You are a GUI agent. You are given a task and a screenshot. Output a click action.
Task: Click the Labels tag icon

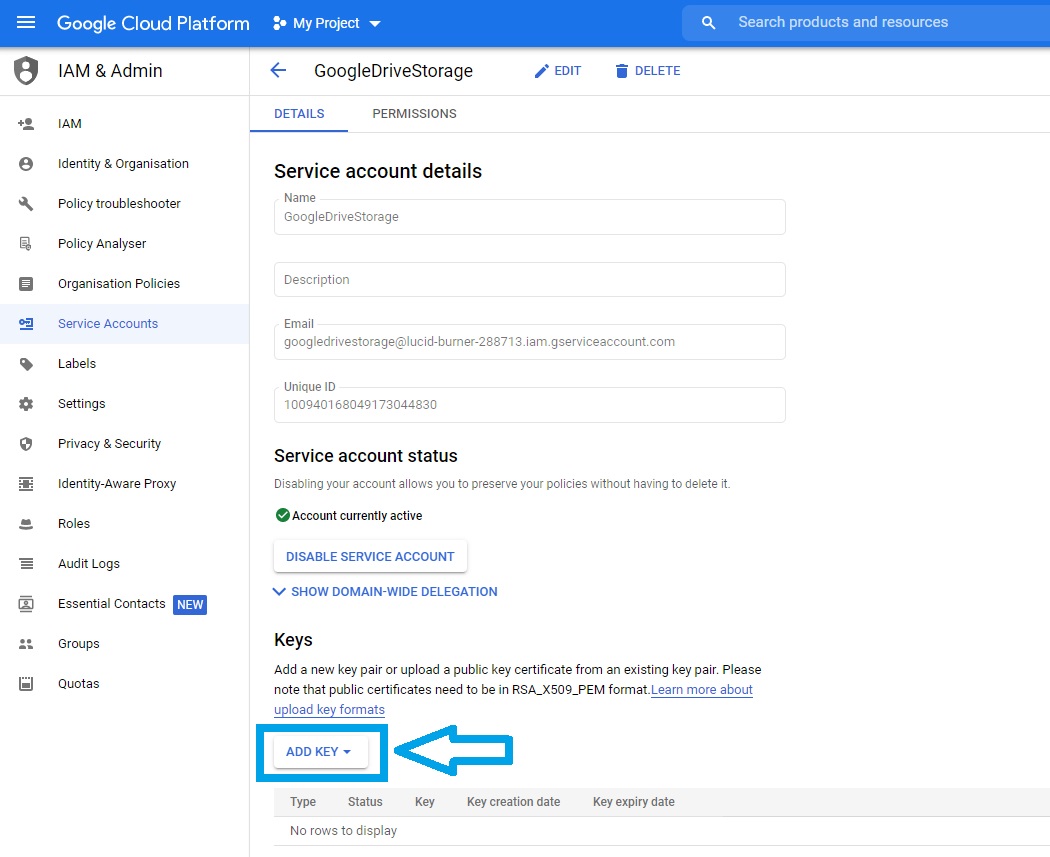(26, 364)
